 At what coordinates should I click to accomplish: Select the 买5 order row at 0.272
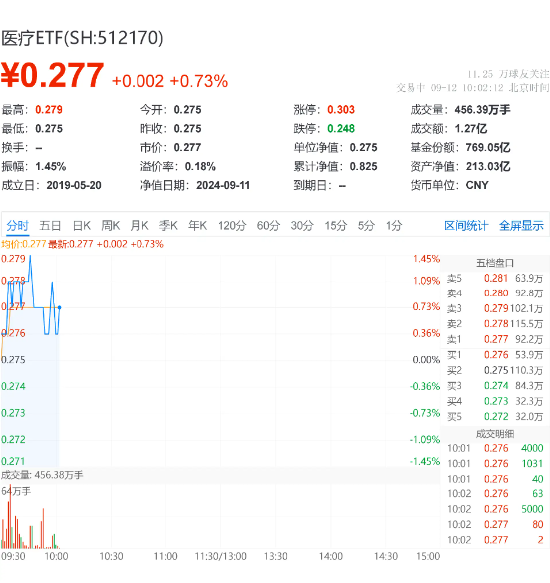click(495, 416)
